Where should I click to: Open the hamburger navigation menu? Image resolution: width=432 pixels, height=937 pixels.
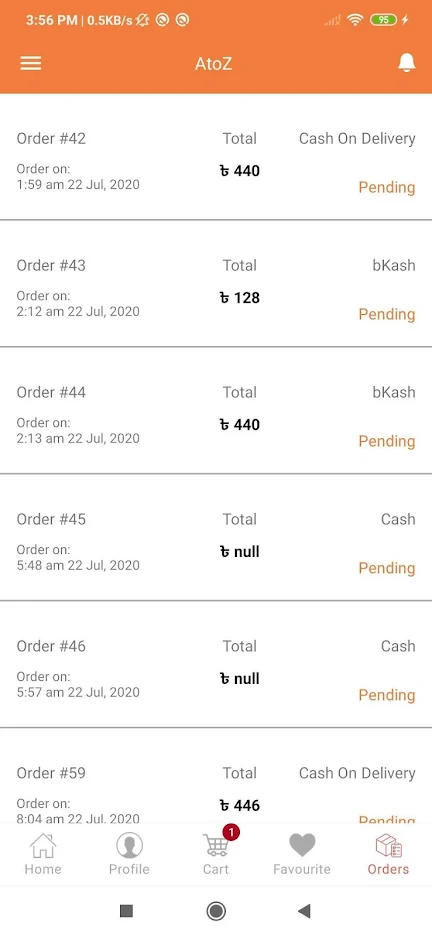point(30,63)
